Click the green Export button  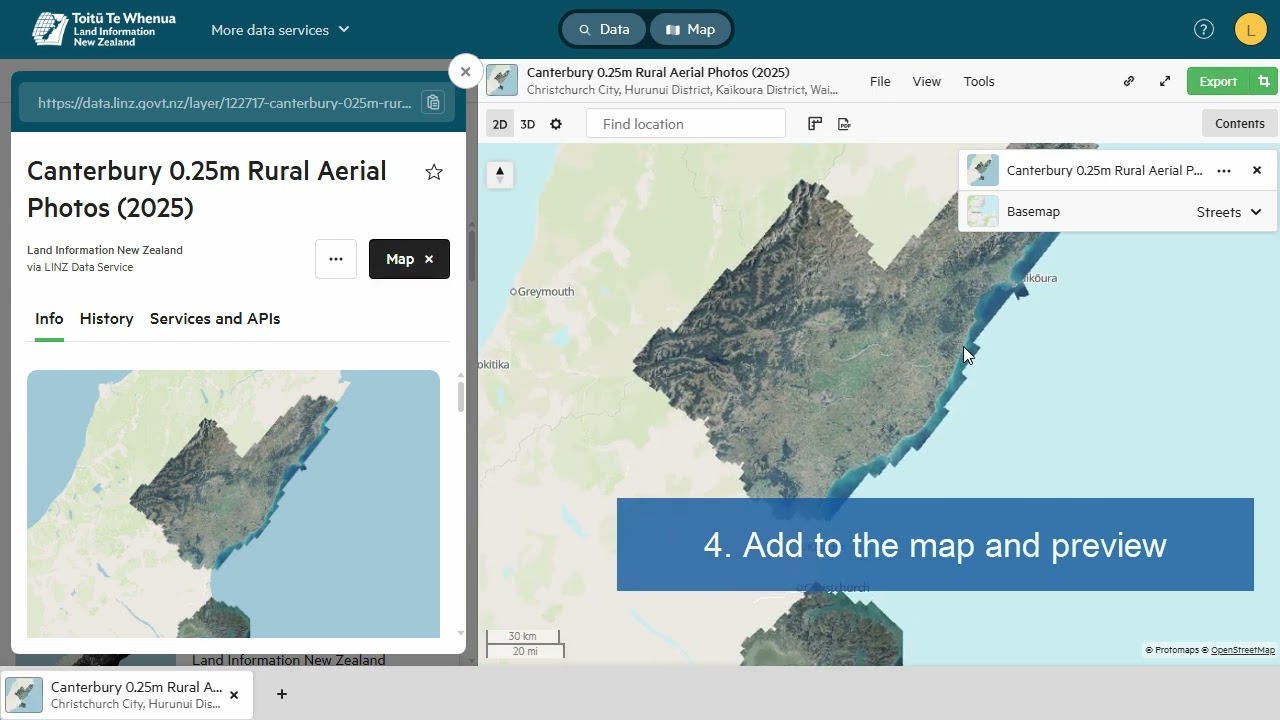(x=1218, y=82)
